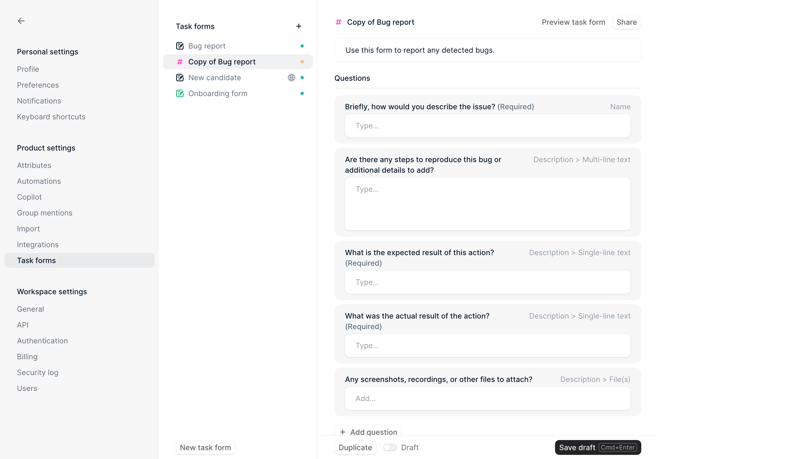This screenshot has width=800, height=459.
Task: Open Profile settings
Action: point(28,69)
